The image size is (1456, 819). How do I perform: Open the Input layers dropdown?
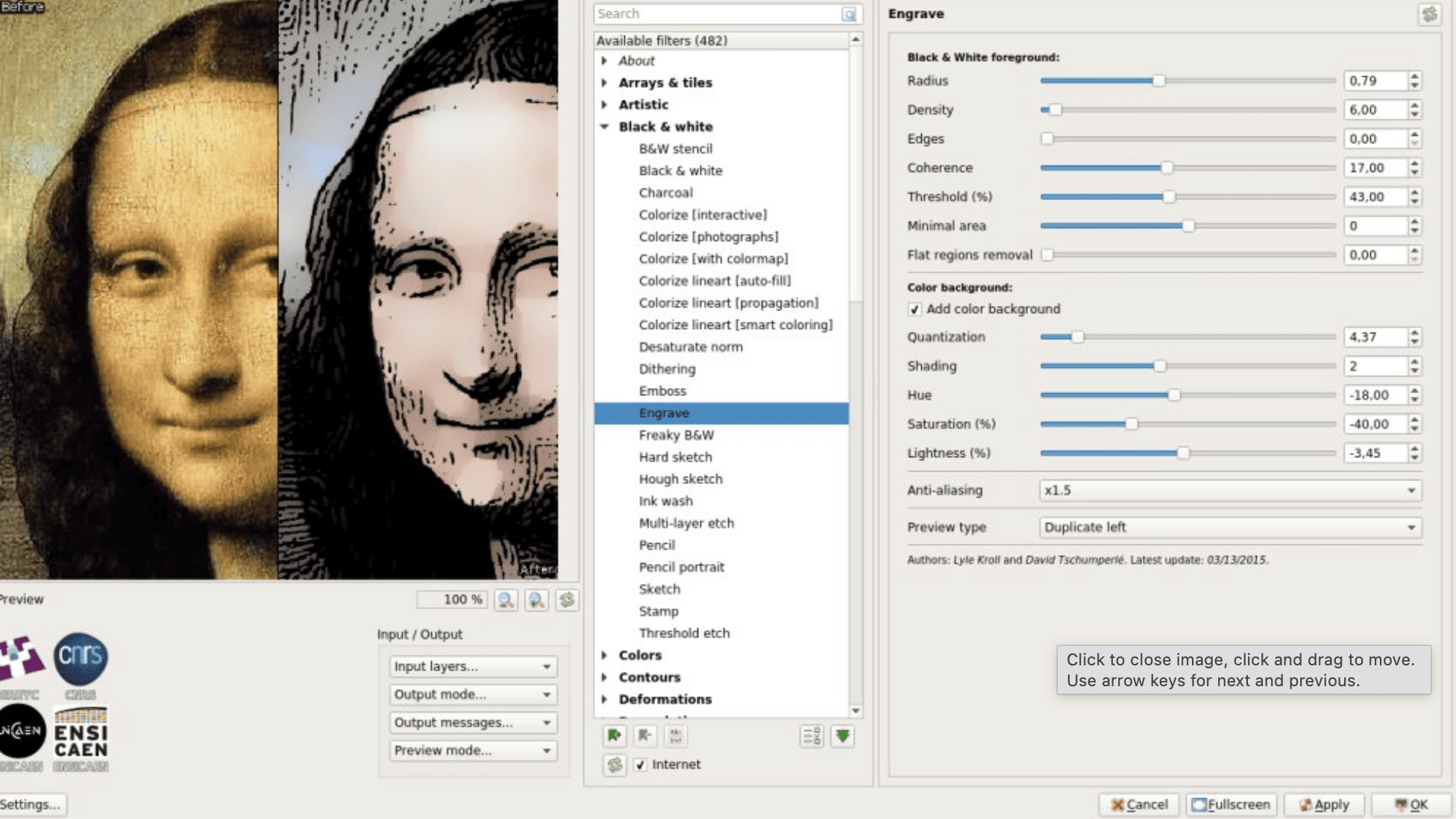(472, 666)
